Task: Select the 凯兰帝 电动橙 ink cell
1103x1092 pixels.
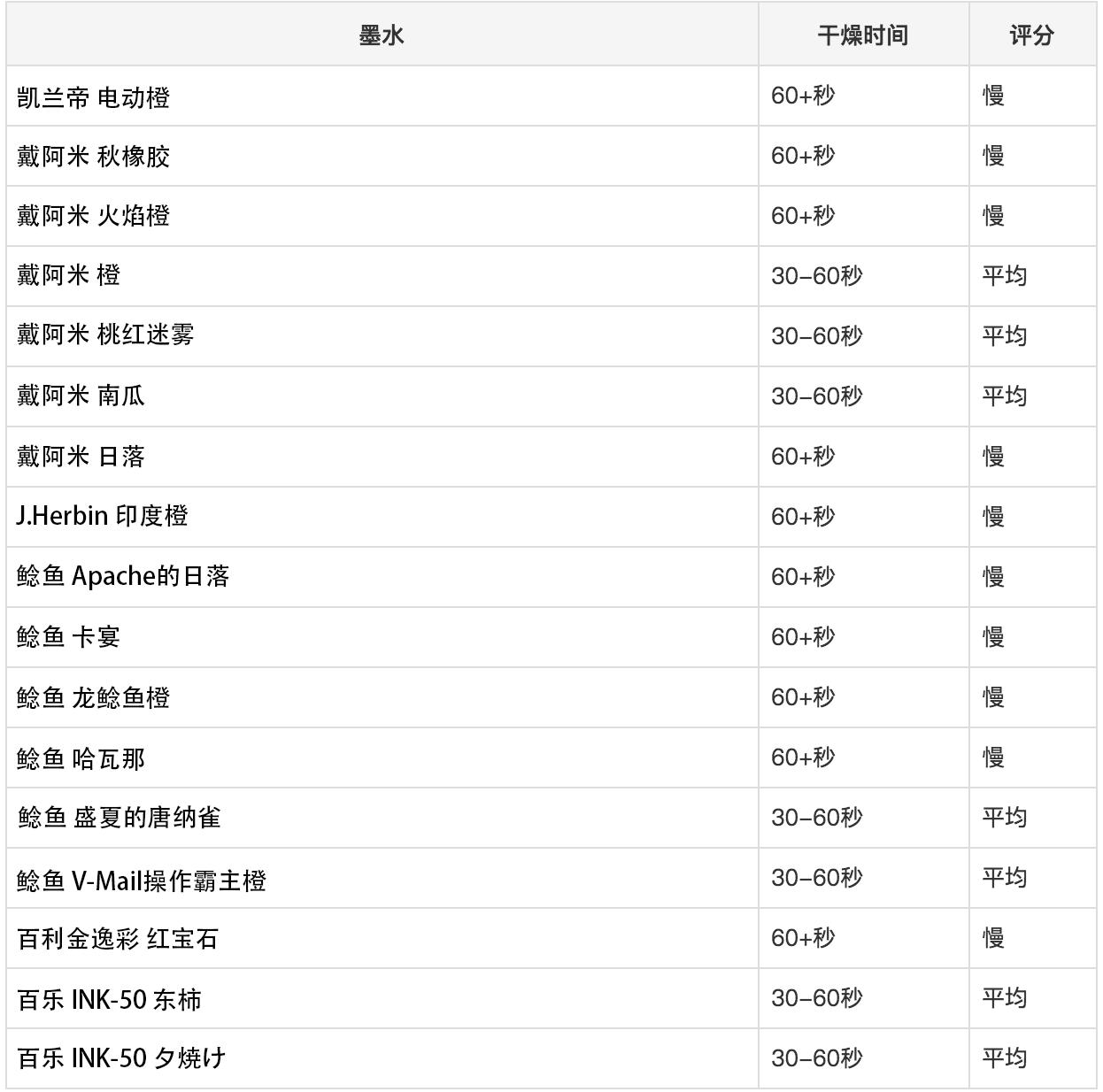Action: click(x=93, y=96)
